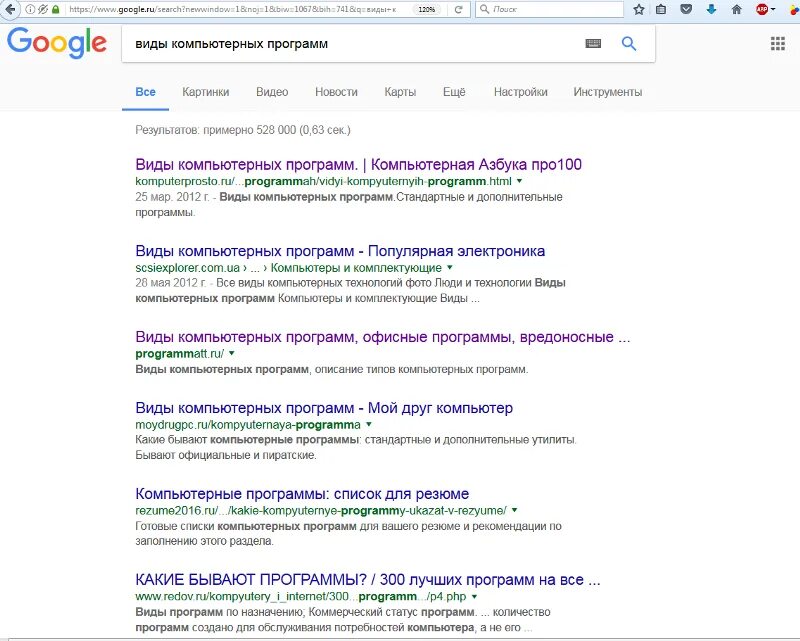Open Инструменты search tools
The height and width of the screenshot is (641, 800).
click(608, 92)
